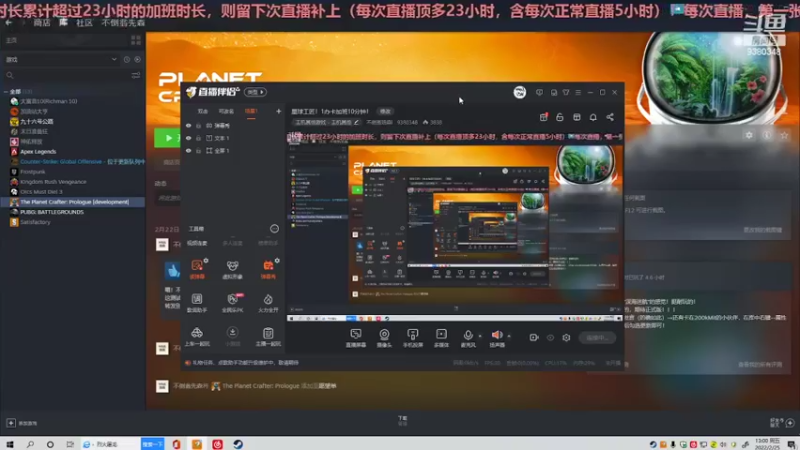
Task: Toggle the lock on 全屏1 layer
Action: point(198,151)
